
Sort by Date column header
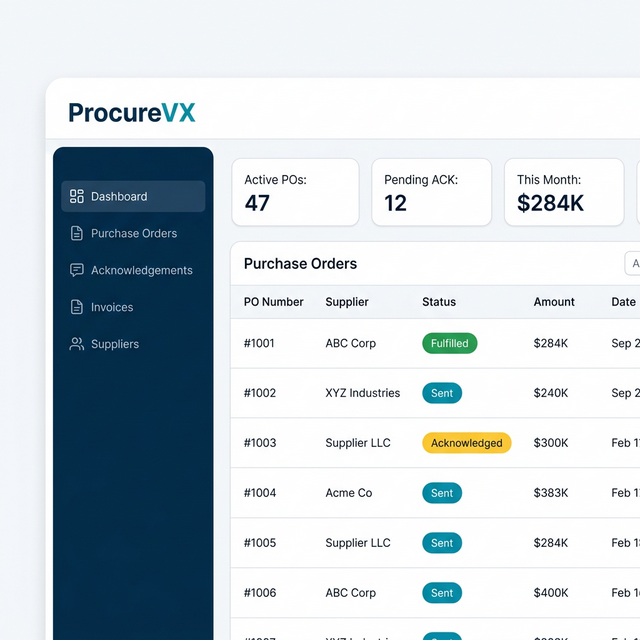click(623, 302)
